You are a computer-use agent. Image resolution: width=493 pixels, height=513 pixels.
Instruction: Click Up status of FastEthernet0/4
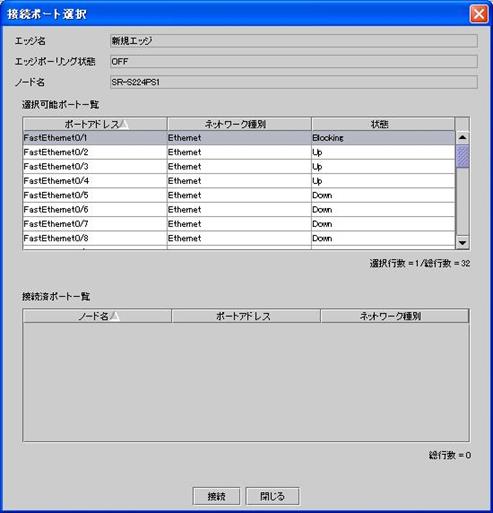click(383, 181)
